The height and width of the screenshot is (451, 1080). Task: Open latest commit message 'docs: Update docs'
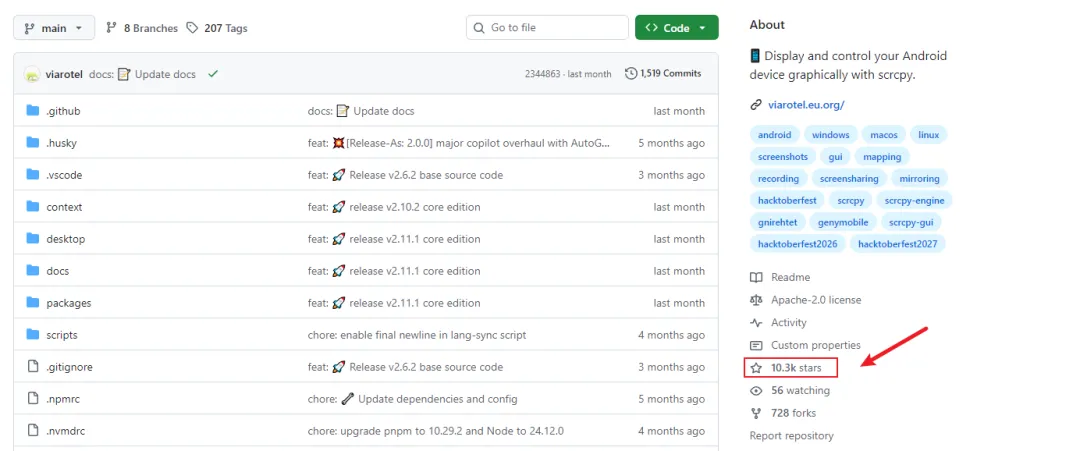(x=143, y=74)
